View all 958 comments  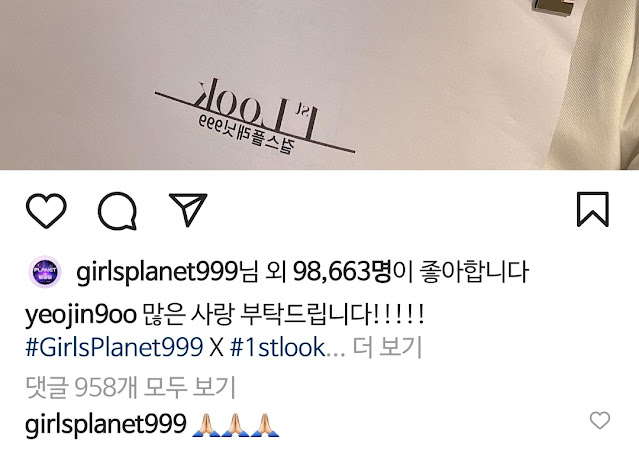click(130, 387)
